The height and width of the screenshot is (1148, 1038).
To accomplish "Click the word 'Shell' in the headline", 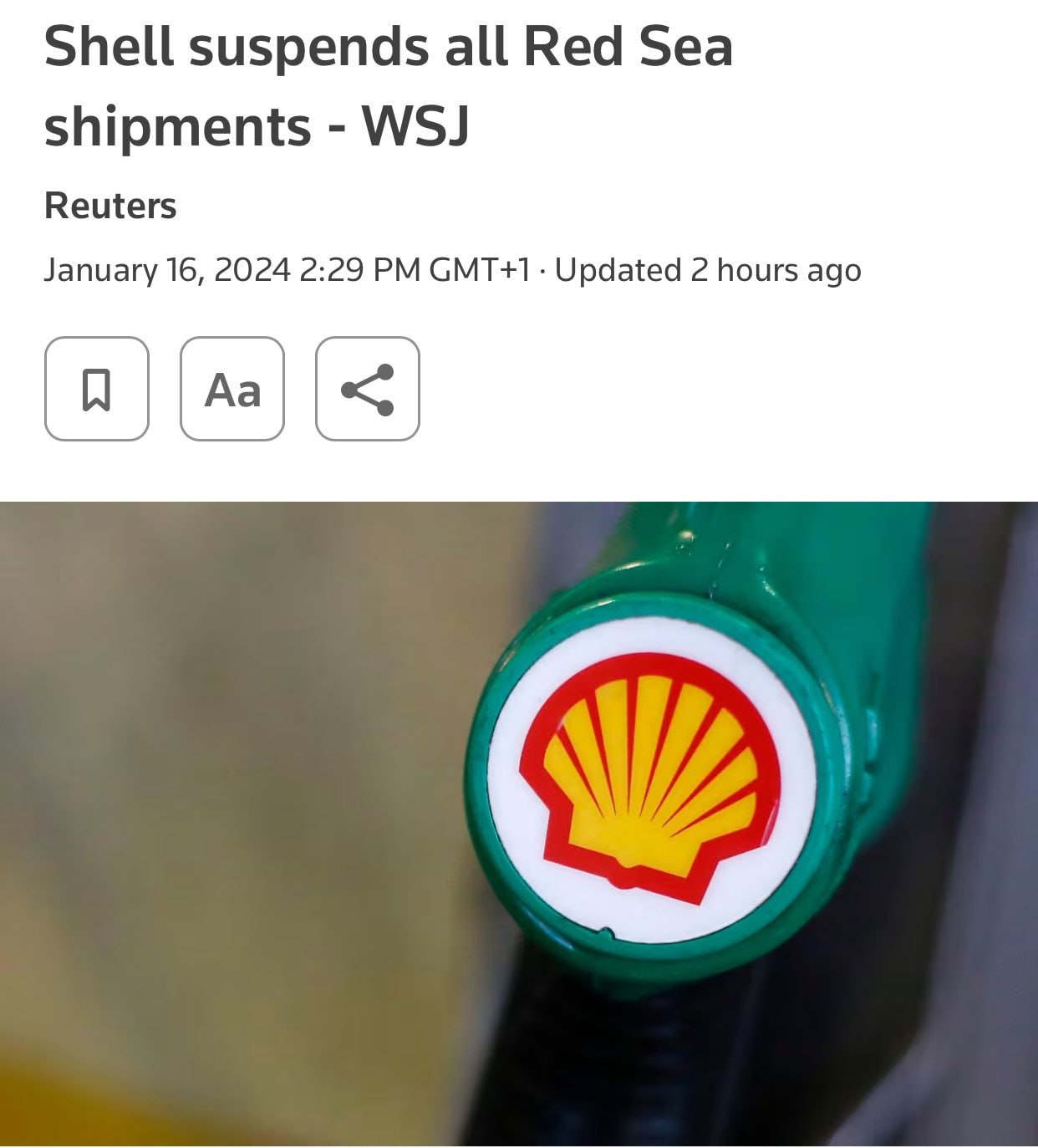I will (x=109, y=46).
